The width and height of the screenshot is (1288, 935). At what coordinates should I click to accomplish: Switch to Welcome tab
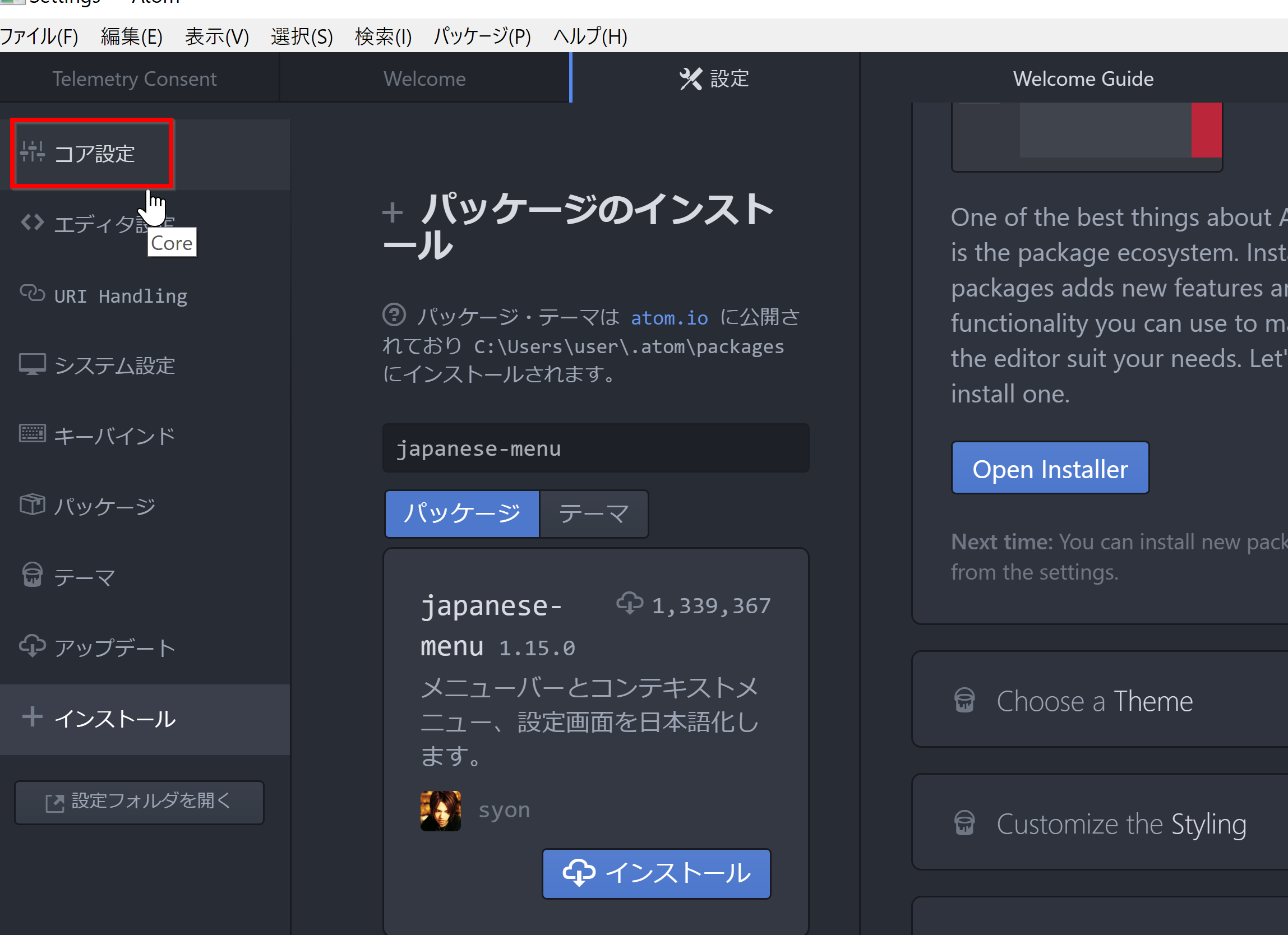pos(425,78)
